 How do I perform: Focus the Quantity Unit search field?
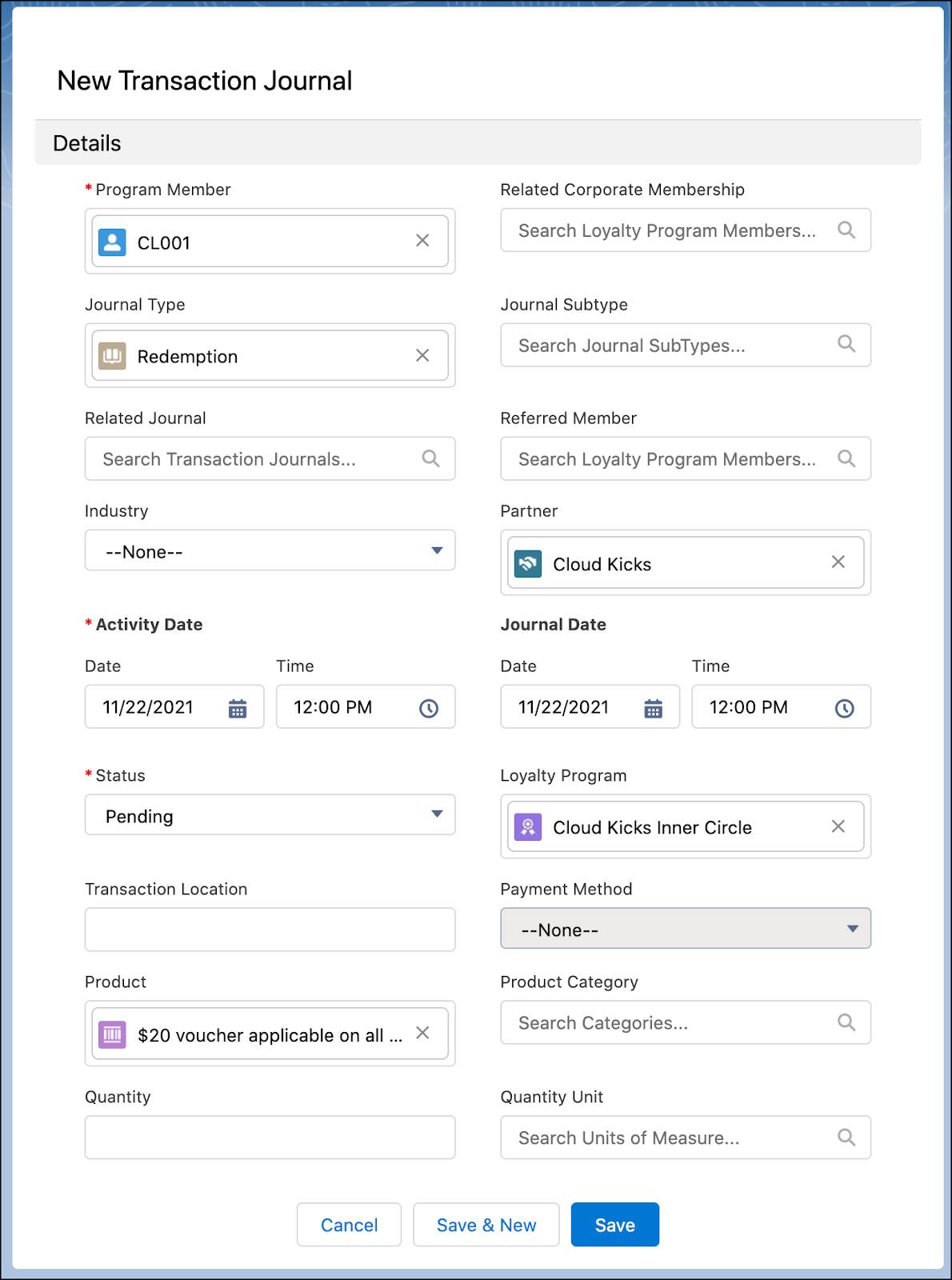[686, 1138]
